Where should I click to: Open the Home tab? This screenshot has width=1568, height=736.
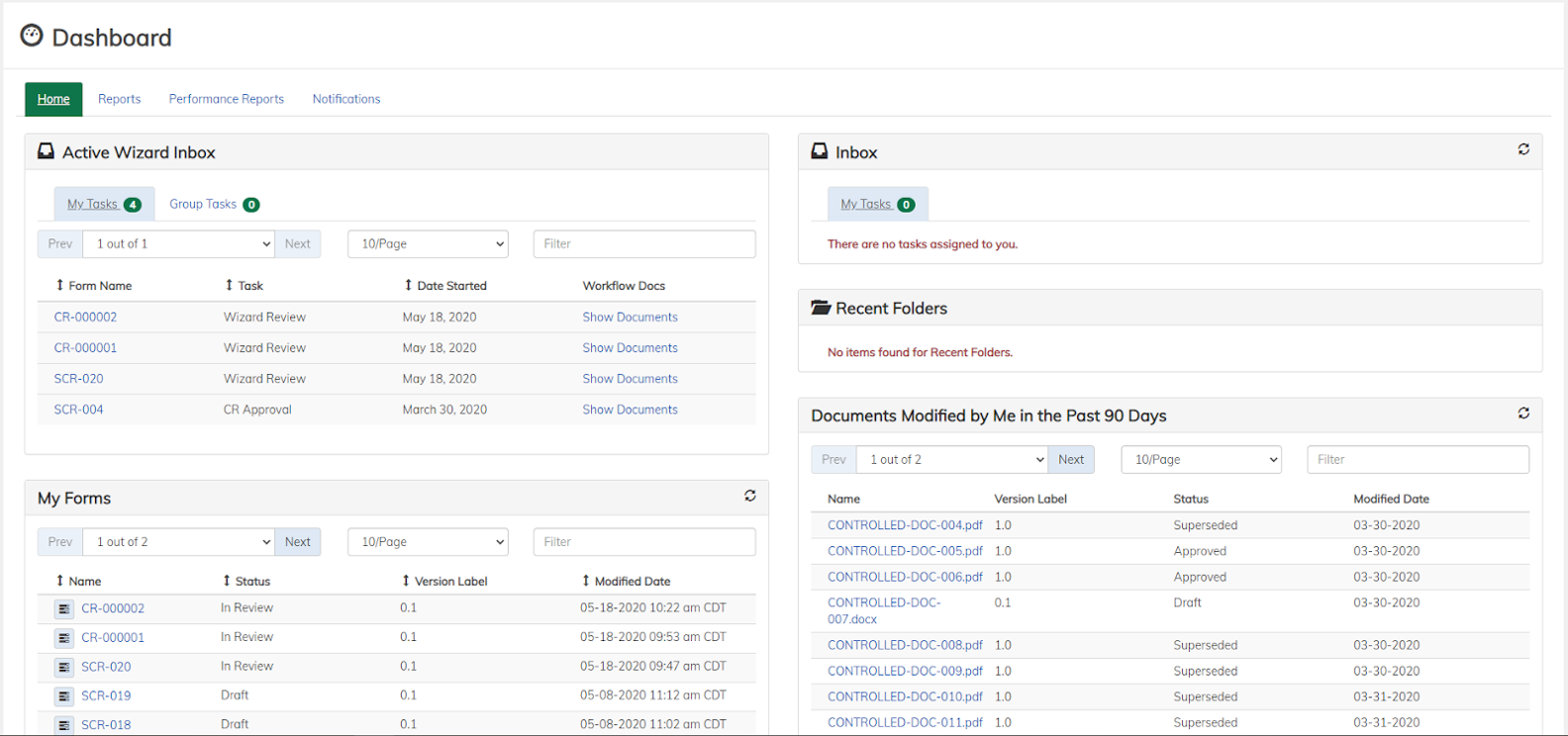point(53,99)
